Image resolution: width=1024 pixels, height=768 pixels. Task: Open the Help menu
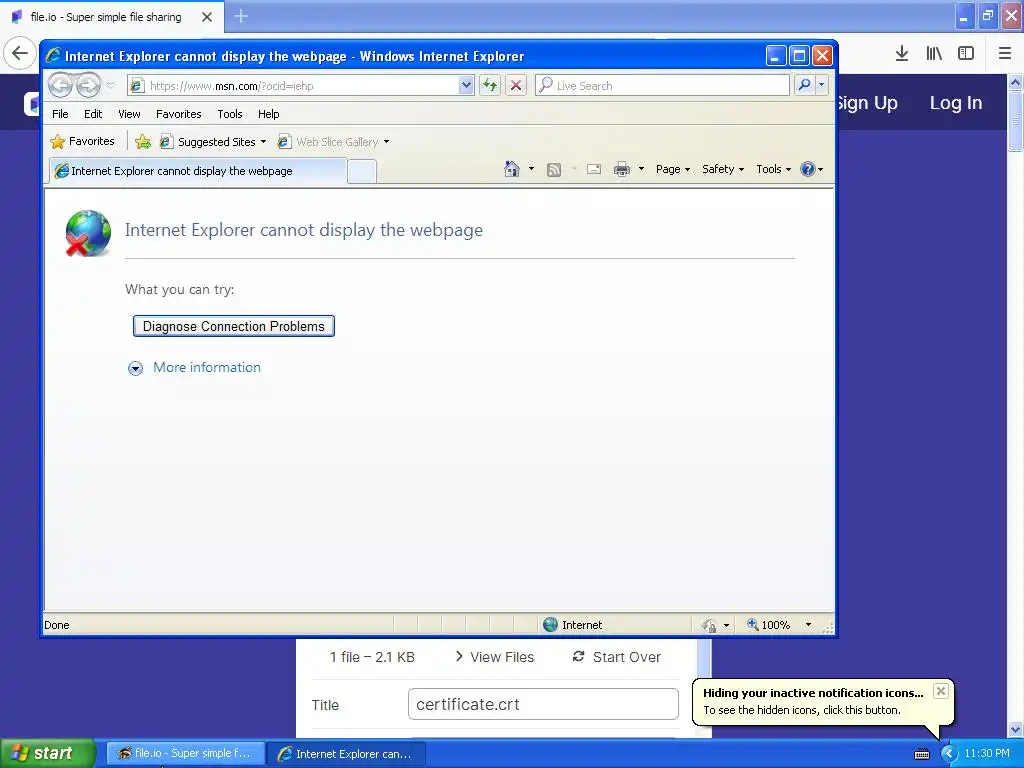pos(268,114)
